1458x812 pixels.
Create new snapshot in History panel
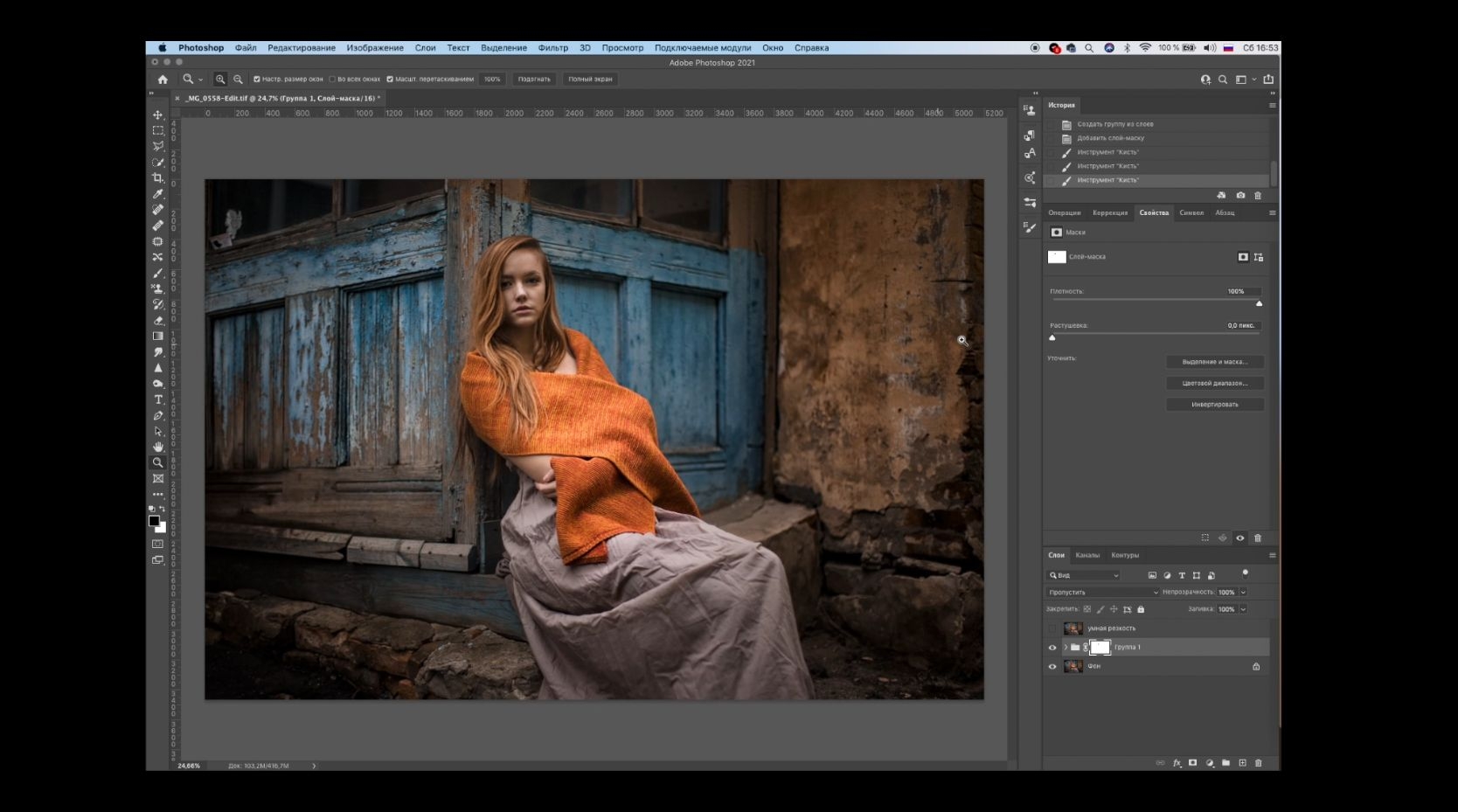(1240, 195)
